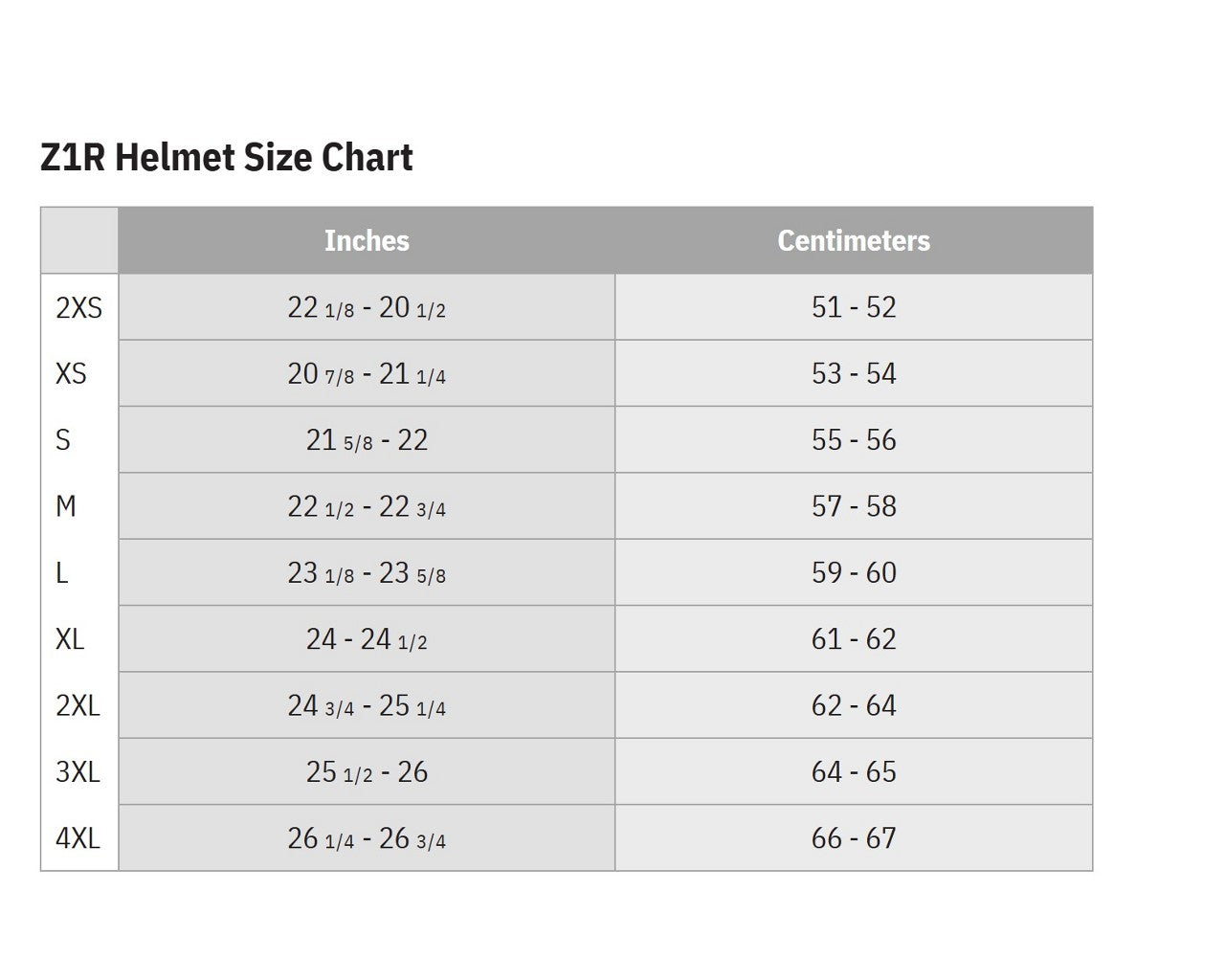1225x980 pixels.
Task: Click the 21 5/8 - 22 inches cell
Action: 367,440
